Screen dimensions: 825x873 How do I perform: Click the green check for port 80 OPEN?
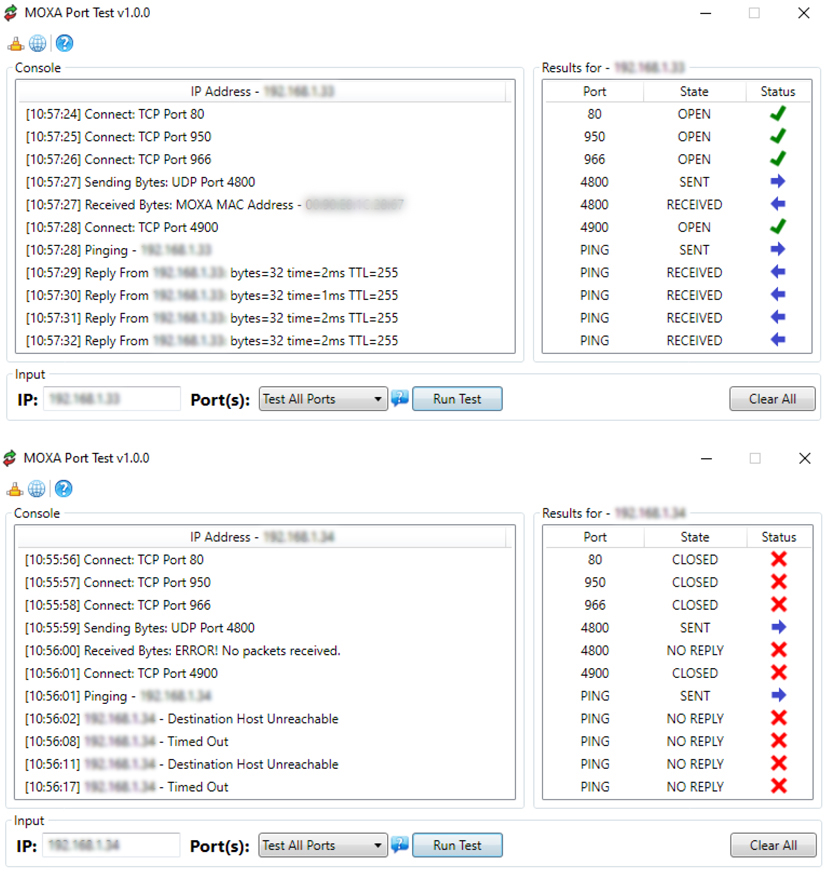point(778,114)
